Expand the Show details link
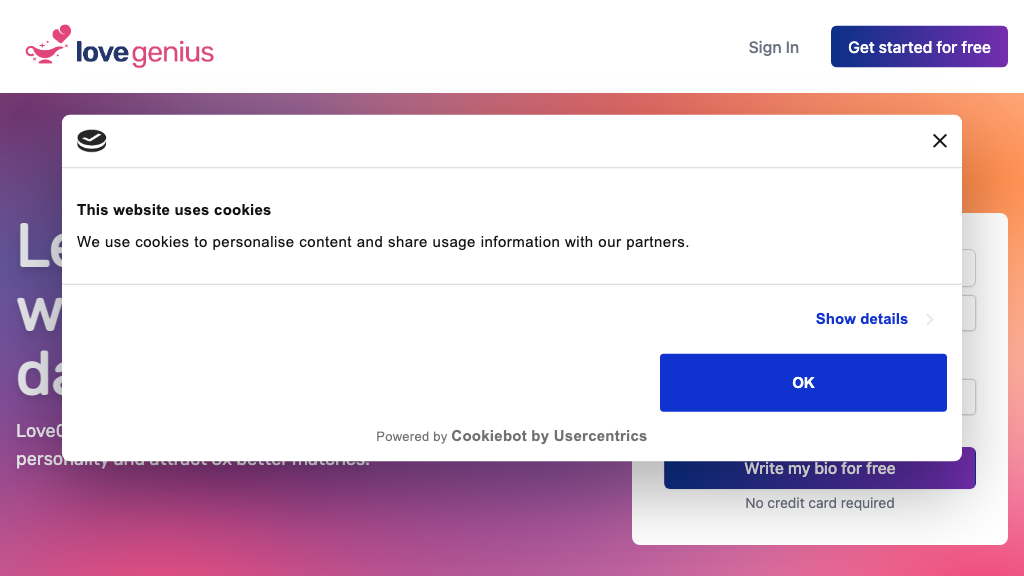Screen dimensions: 1024x576 861,319
